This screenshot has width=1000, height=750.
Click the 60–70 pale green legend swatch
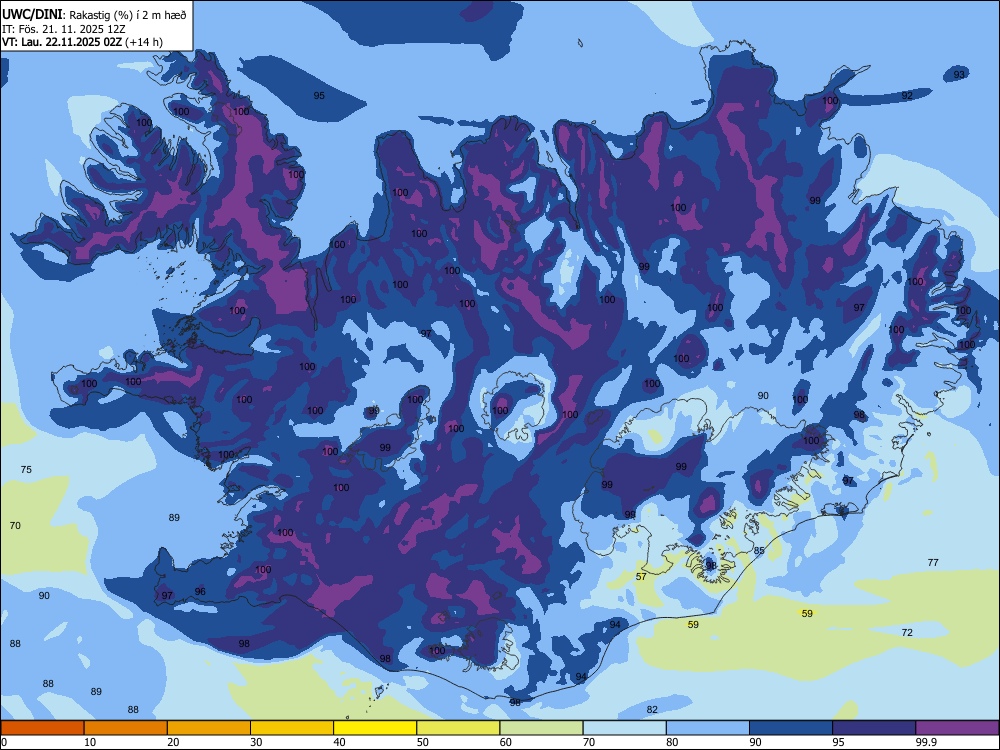coord(541,728)
